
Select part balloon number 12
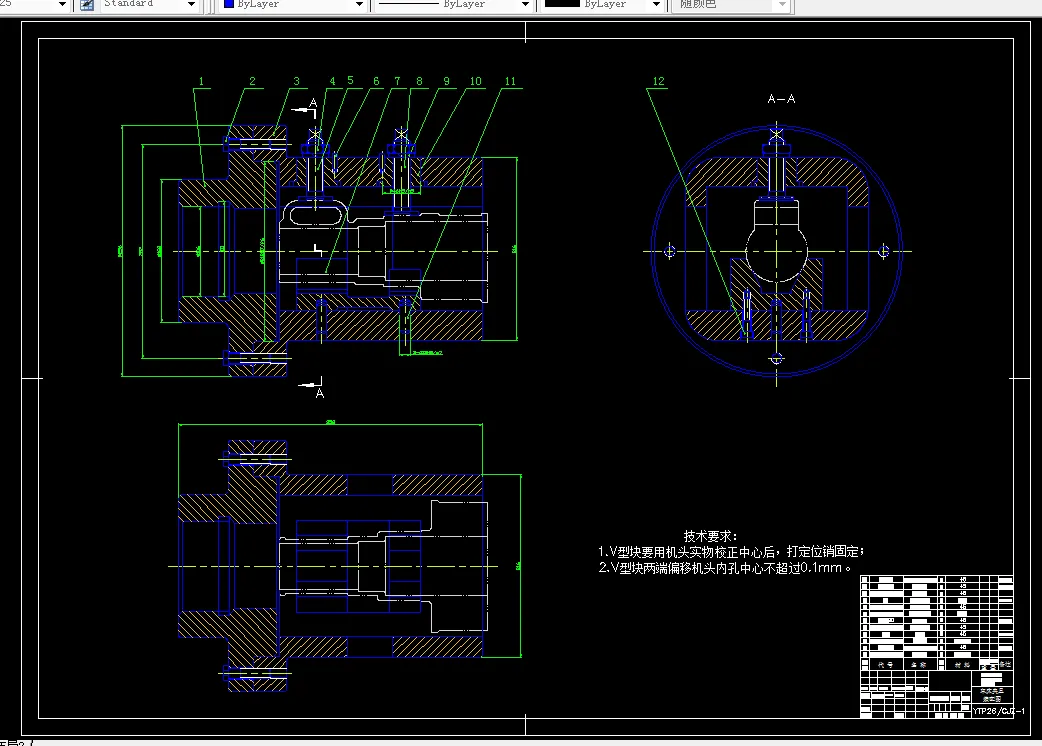pyautogui.click(x=659, y=82)
